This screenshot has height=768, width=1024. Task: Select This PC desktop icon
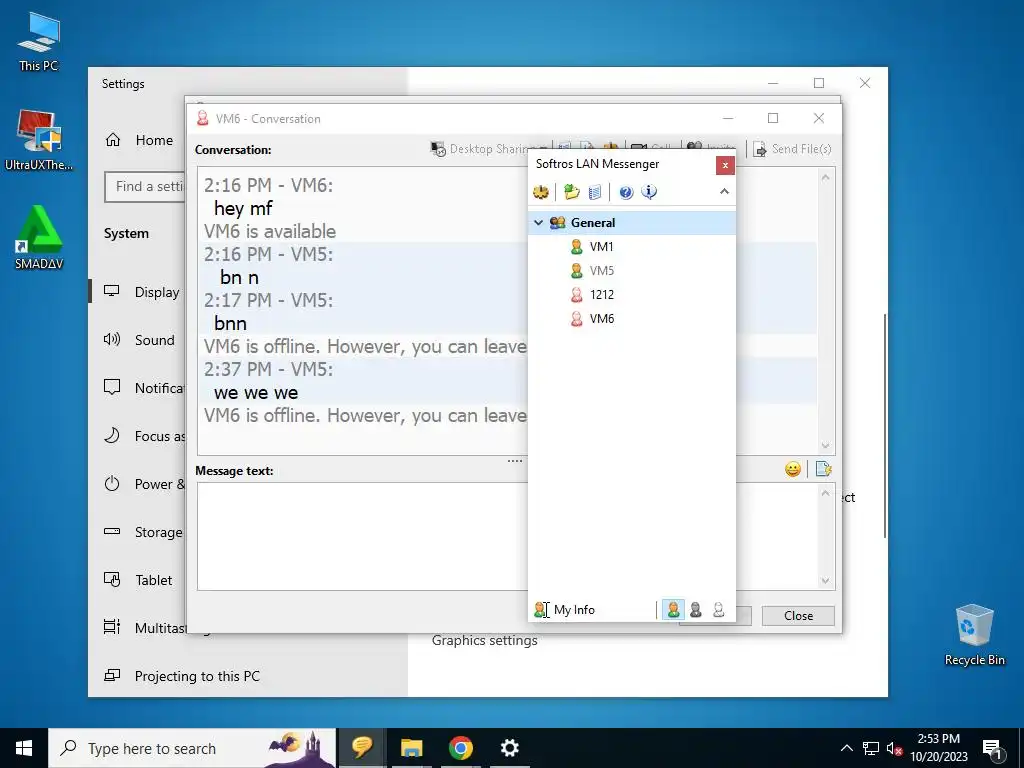click(x=39, y=41)
